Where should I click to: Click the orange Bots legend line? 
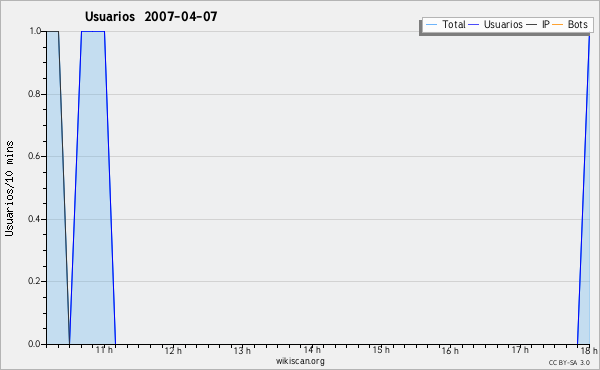(x=558, y=25)
